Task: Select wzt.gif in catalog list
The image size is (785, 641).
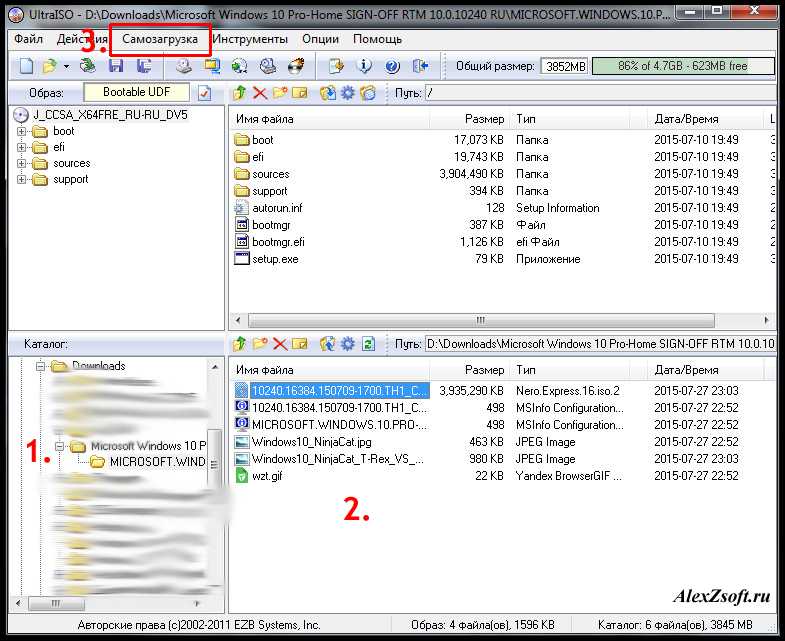Action: point(267,476)
